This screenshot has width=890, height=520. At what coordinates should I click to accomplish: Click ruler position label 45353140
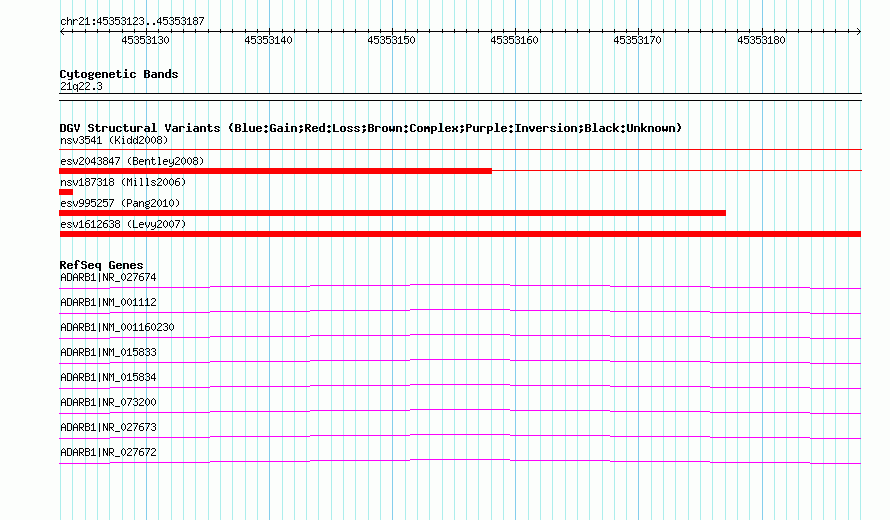coord(268,40)
